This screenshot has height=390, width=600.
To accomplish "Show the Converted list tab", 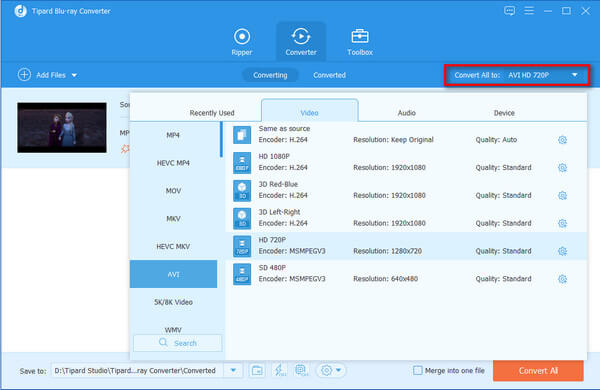I will (329, 75).
